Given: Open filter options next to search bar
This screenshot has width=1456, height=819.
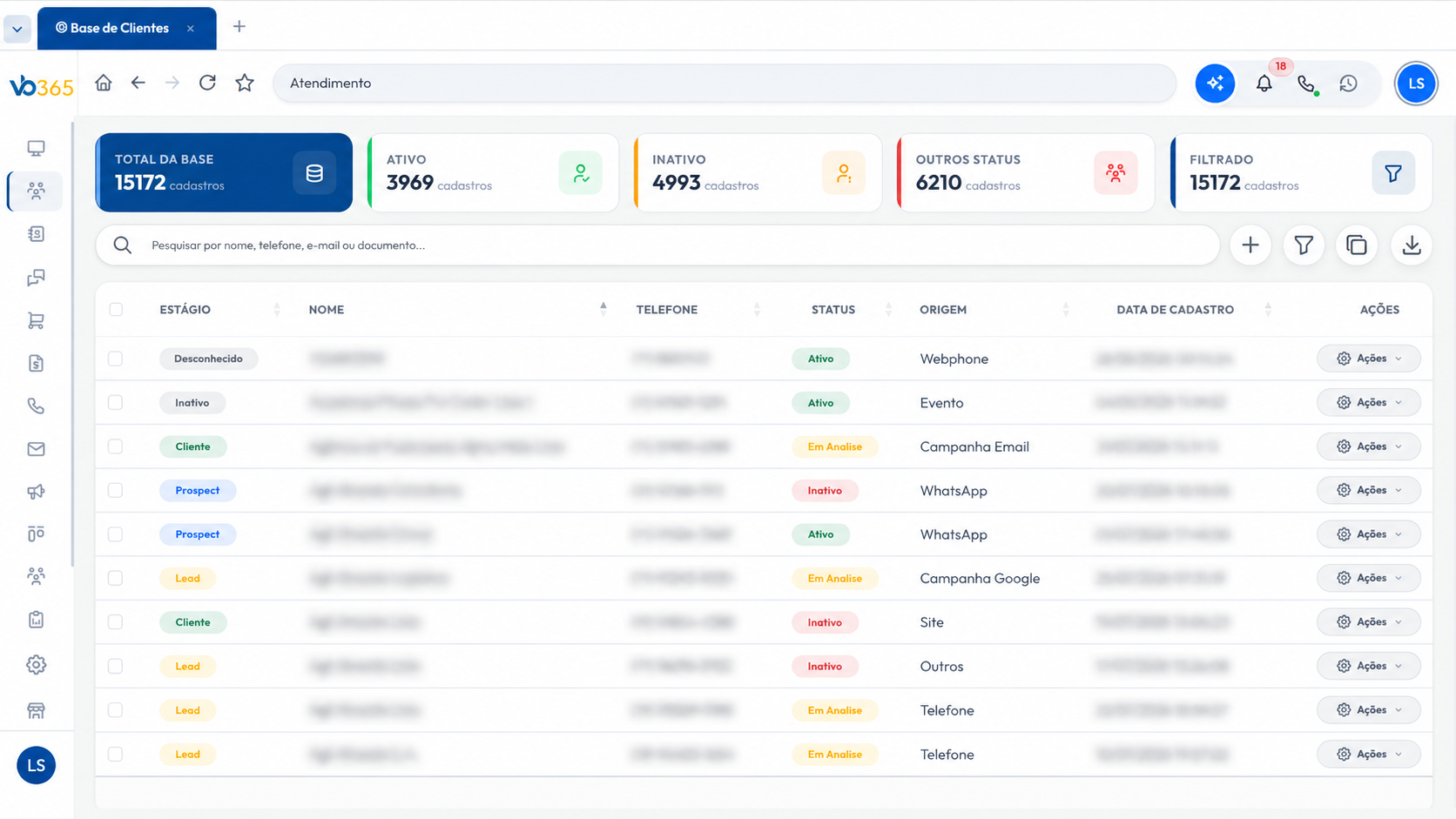Looking at the screenshot, I should pyautogui.click(x=1304, y=245).
